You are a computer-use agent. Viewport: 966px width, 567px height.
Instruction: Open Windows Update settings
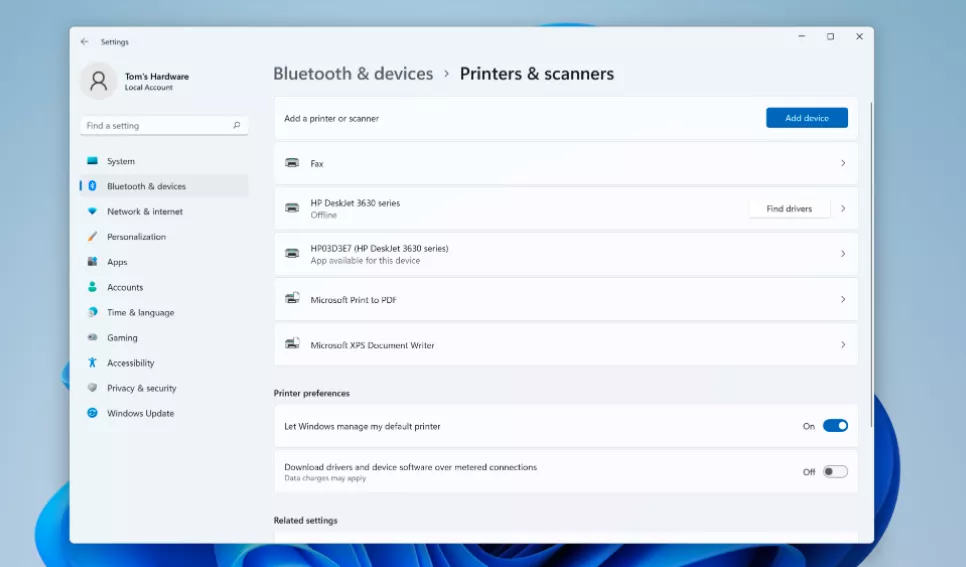coord(164,414)
